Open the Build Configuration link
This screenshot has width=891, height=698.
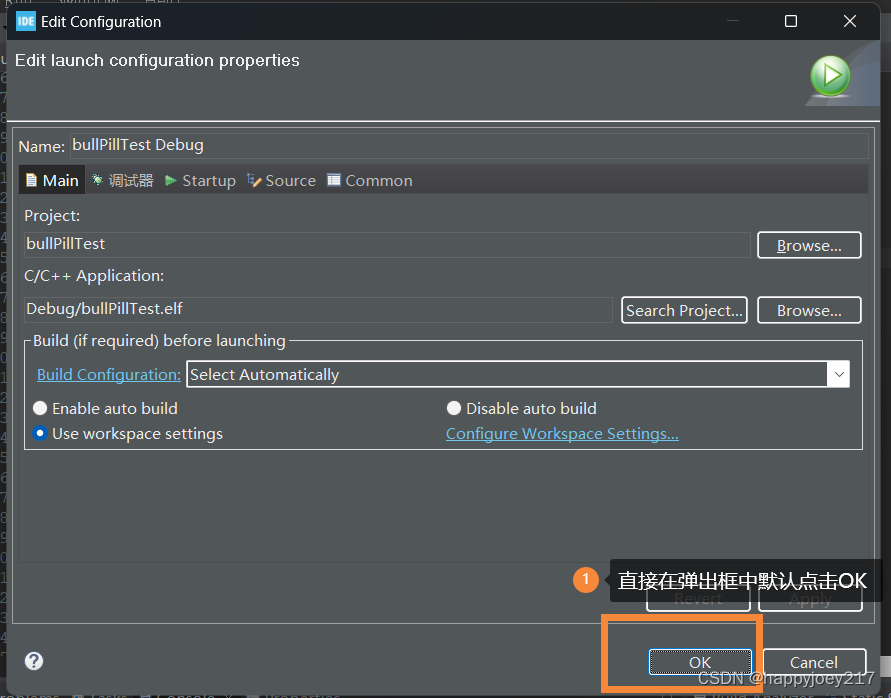pyautogui.click(x=109, y=375)
